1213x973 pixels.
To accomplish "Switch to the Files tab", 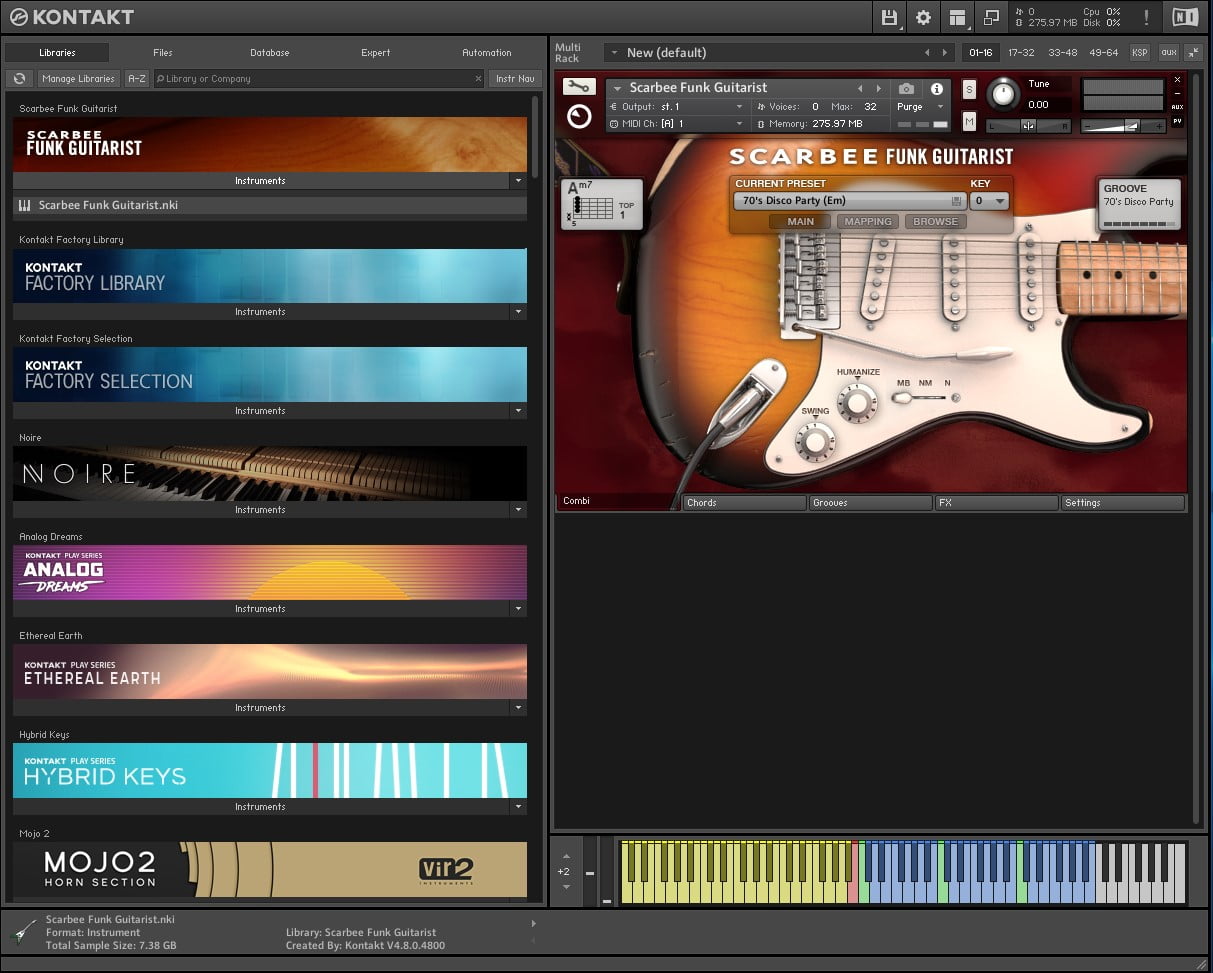I will 163,52.
